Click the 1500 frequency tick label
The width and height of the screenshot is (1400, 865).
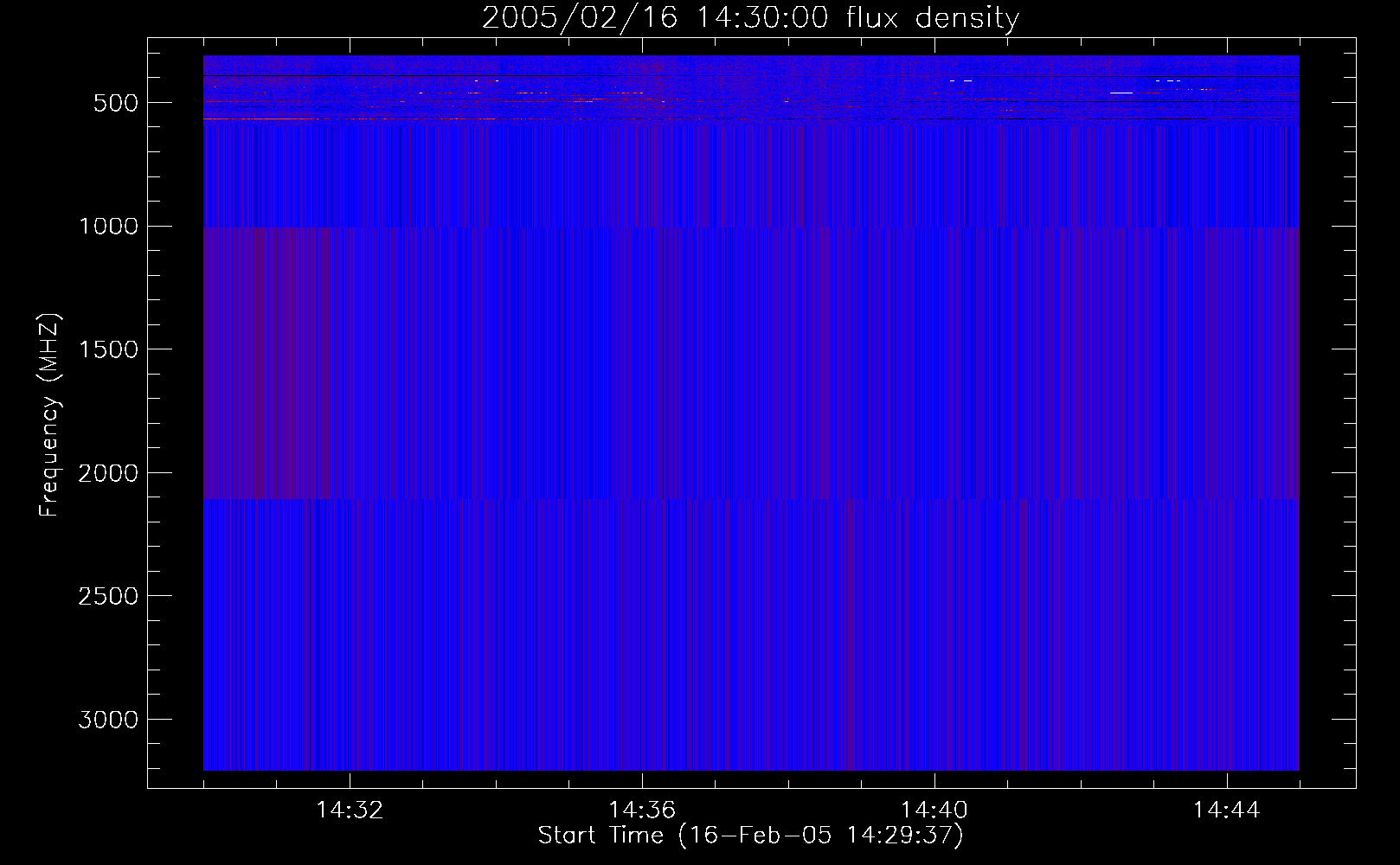click(x=108, y=349)
